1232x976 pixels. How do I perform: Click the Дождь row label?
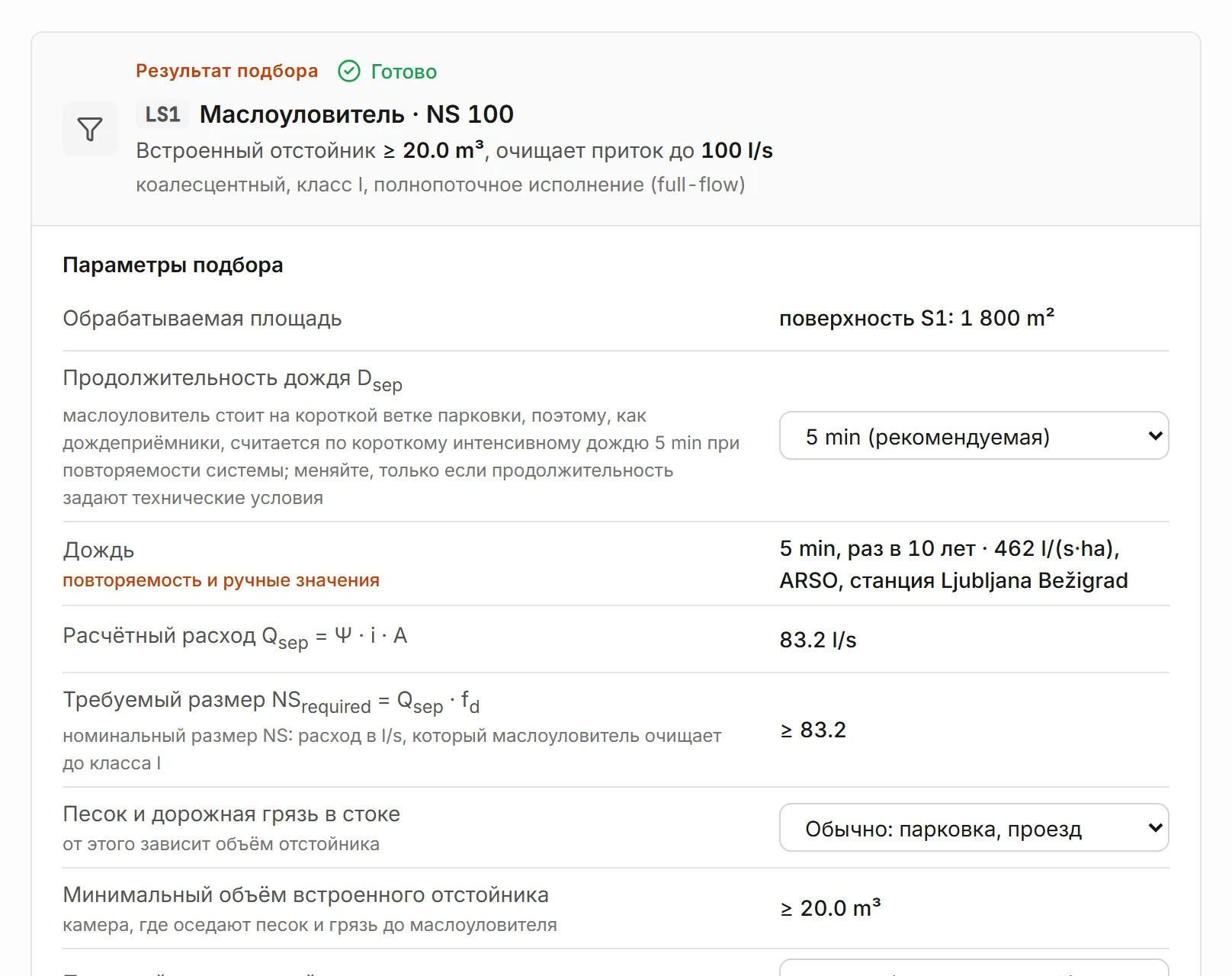98,550
